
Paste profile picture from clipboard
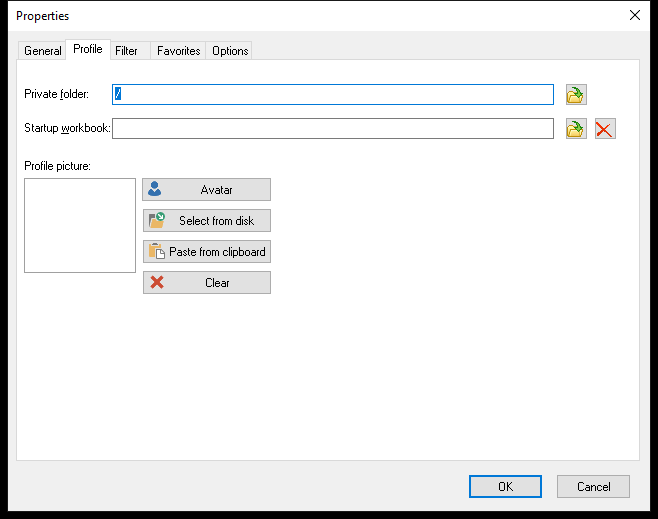[206, 252]
